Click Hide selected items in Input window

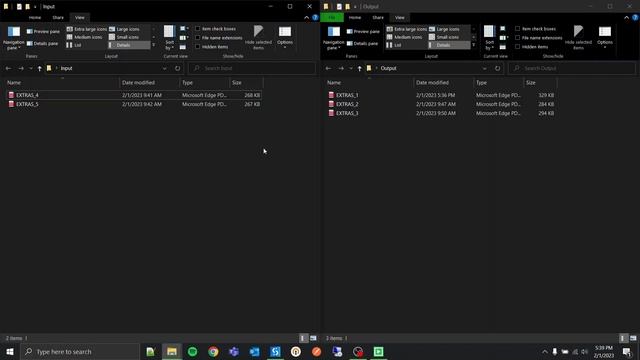coord(258,38)
